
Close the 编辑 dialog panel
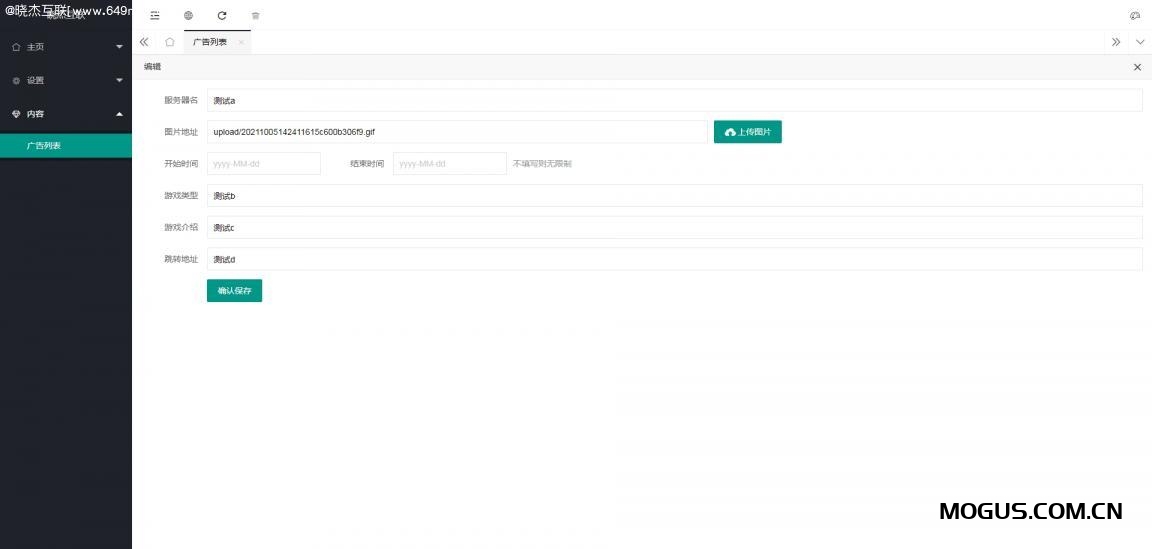coord(1137,67)
